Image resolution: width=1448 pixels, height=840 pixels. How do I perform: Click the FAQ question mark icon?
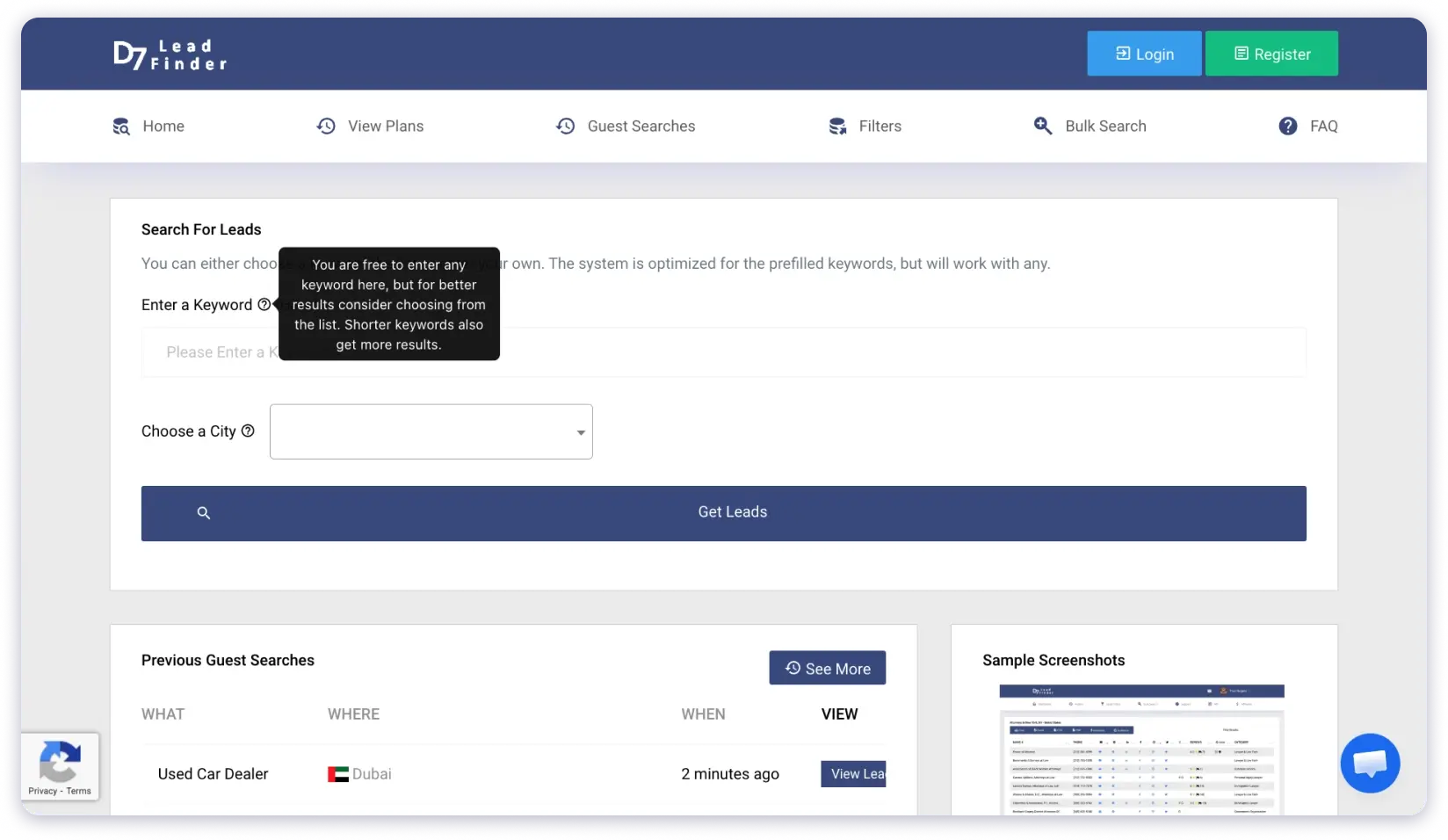pos(1287,127)
